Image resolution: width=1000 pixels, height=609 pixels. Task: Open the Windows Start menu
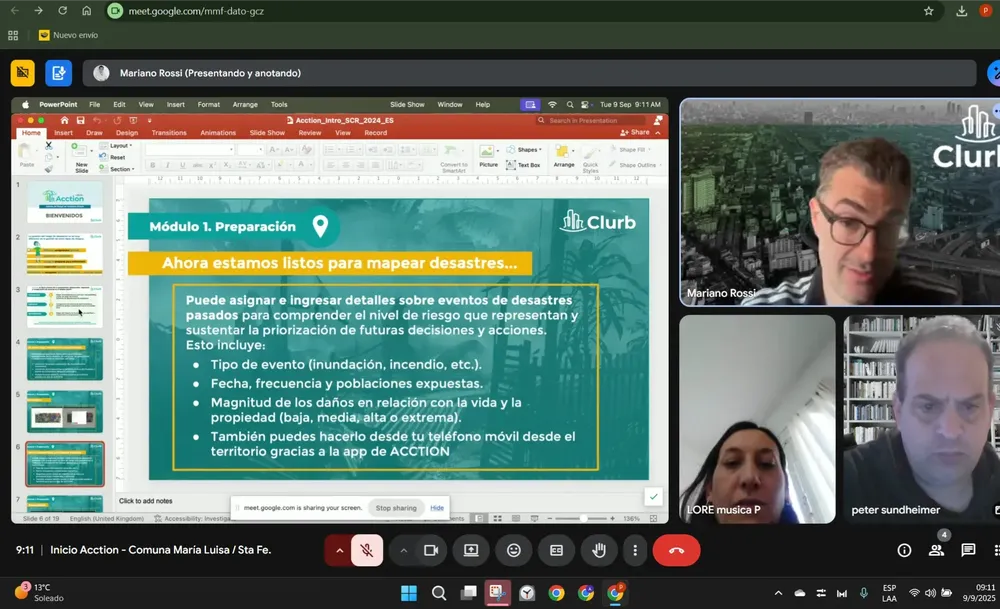tap(409, 593)
